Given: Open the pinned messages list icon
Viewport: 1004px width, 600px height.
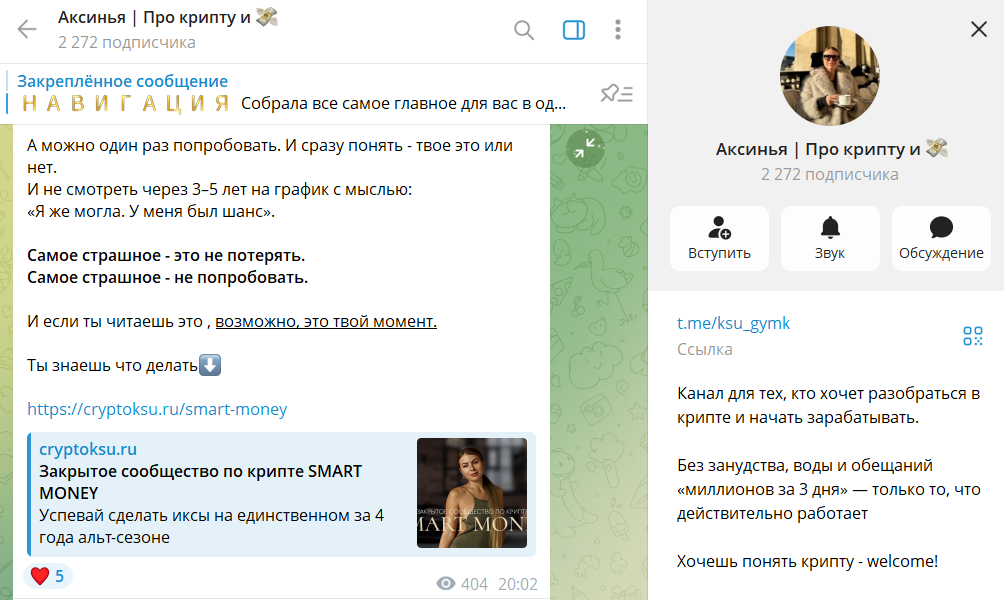Looking at the screenshot, I should point(616,94).
